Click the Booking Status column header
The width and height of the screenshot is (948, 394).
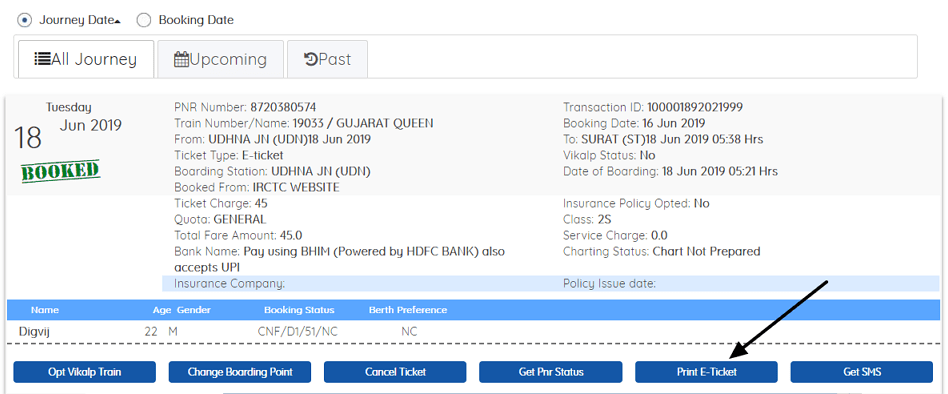click(299, 310)
